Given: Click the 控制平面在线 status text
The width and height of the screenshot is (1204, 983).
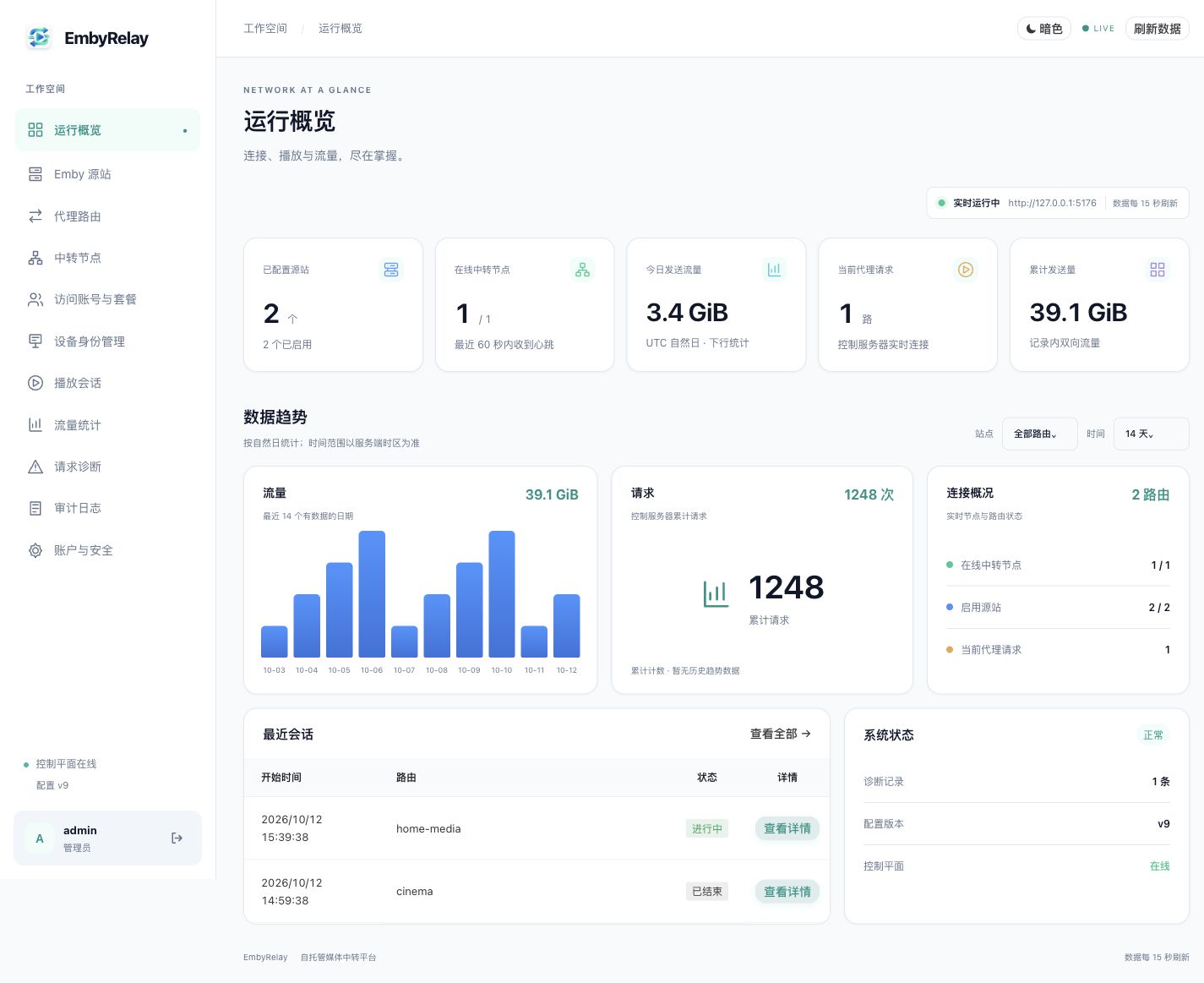Looking at the screenshot, I should click(66, 764).
